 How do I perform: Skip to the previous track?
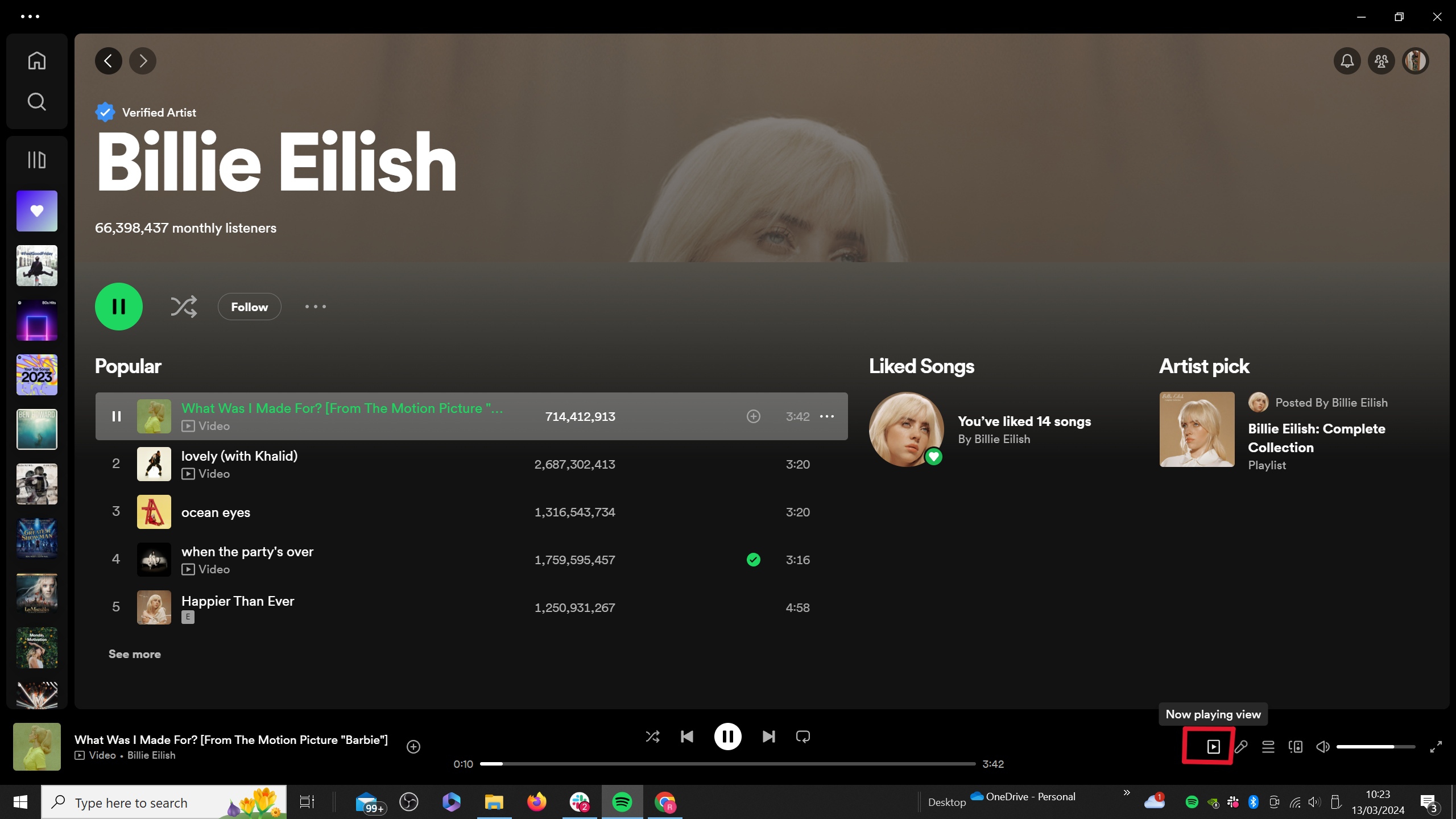687,737
